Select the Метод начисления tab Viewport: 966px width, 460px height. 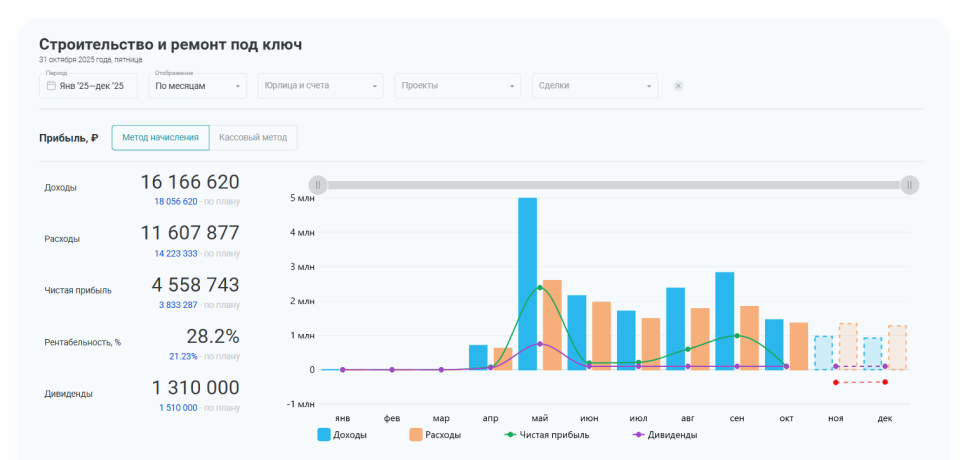click(160, 138)
